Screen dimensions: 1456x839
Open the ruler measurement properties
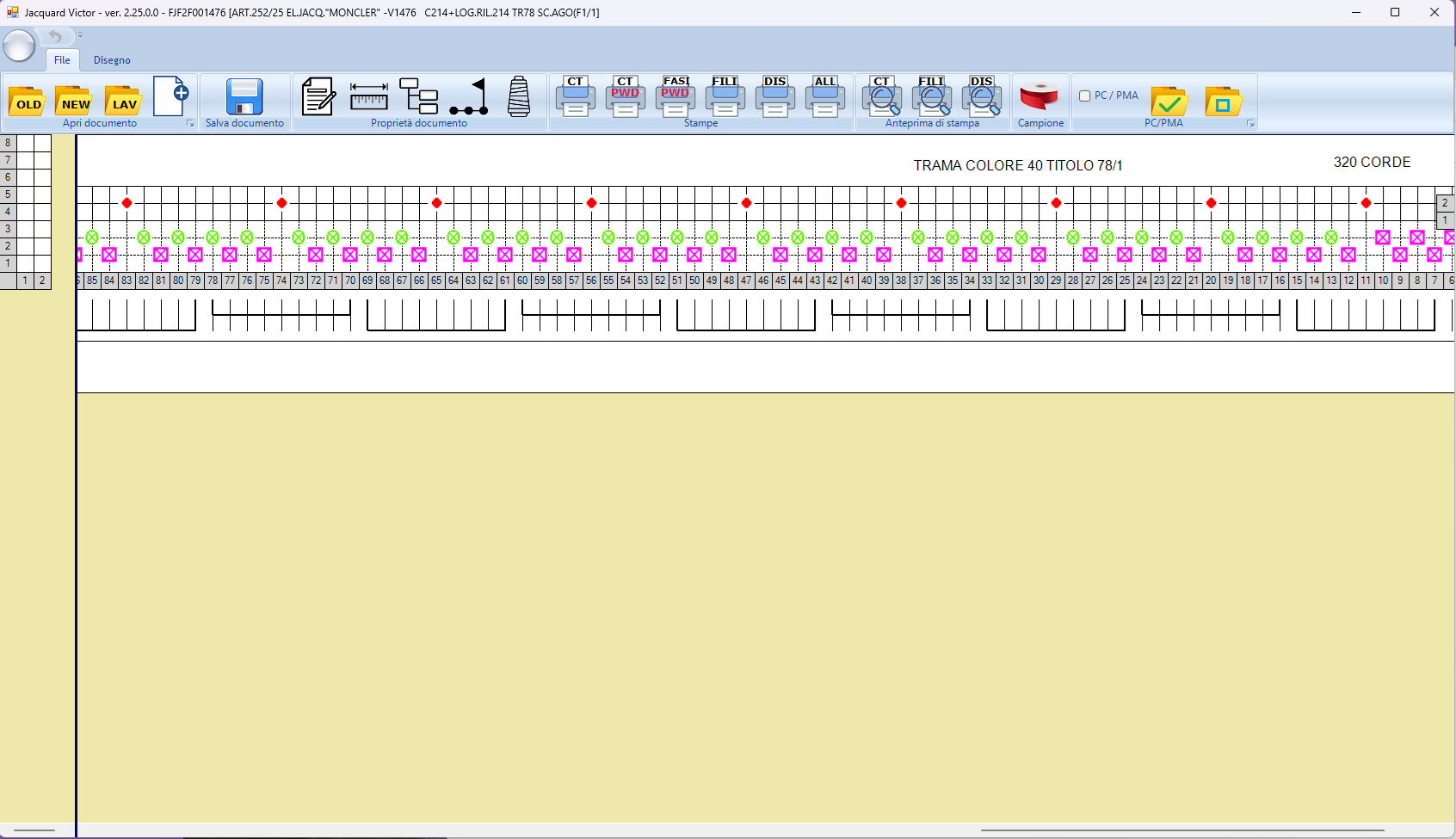(369, 96)
